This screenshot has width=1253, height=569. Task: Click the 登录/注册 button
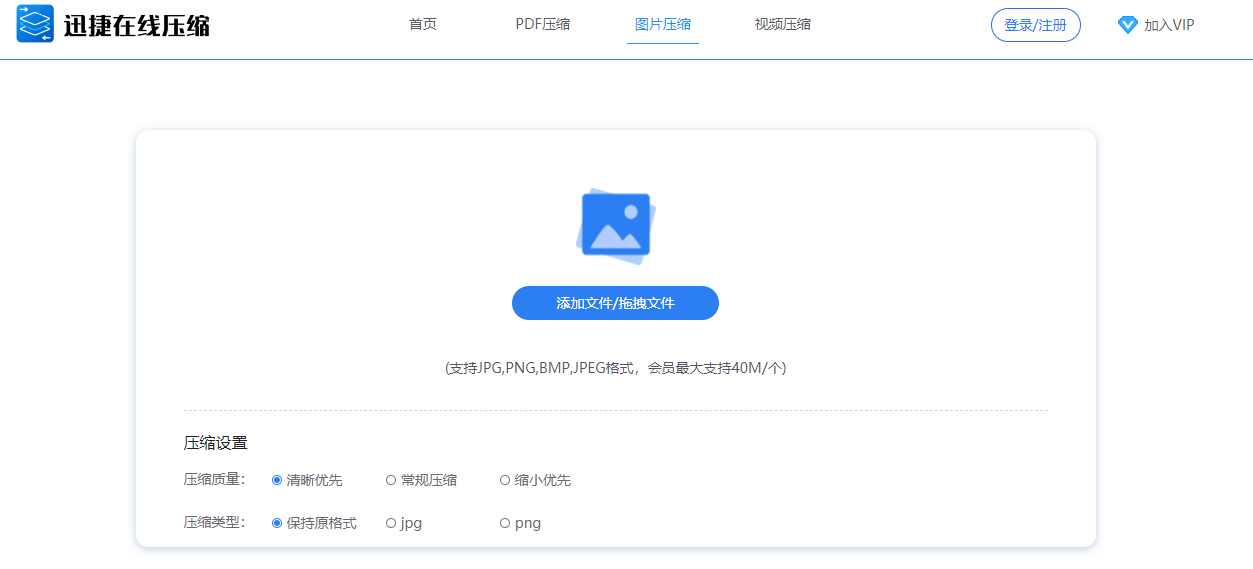coord(1035,25)
